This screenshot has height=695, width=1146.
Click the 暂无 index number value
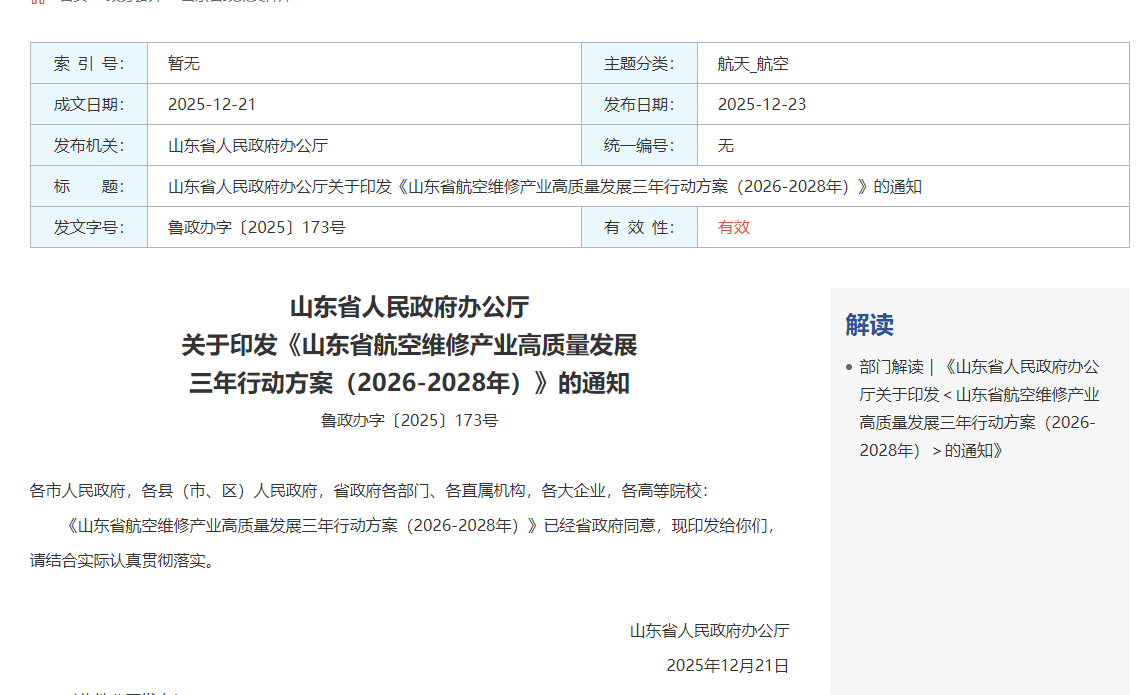pyautogui.click(x=184, y=64)
